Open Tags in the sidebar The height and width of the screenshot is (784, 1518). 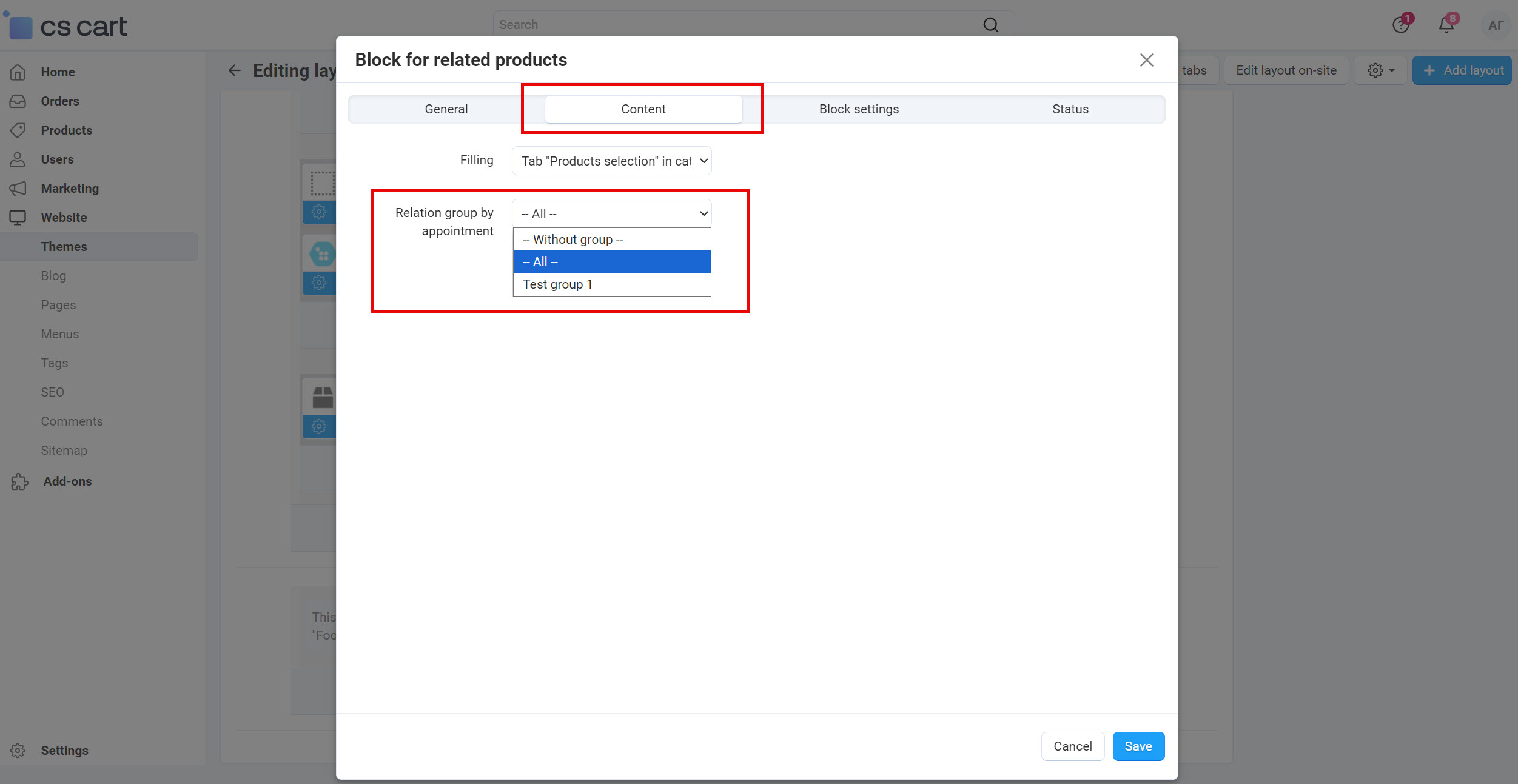pyautogui.click(x=54, y=363)
